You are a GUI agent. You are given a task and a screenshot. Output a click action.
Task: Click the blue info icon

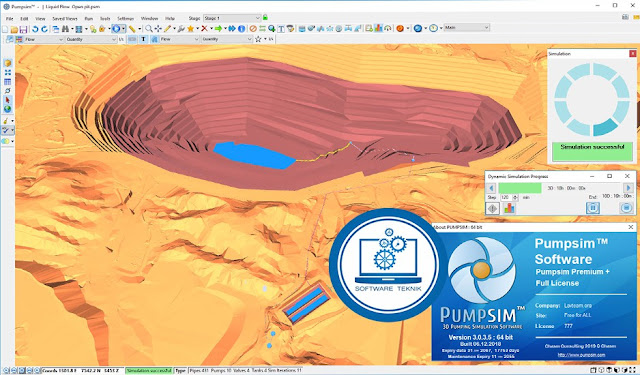pyautogui.click(x=242, y=29)
